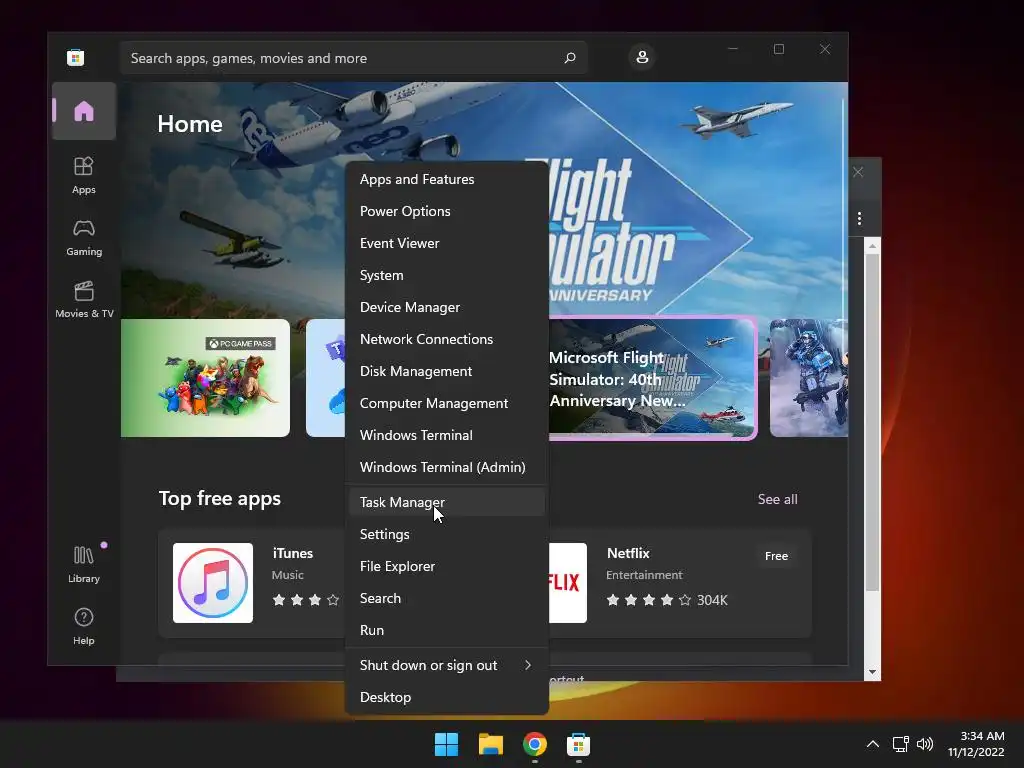Open the Apps section in Store sidebar
Image resolution: width=1024 pixels, height=768 pixels.
tap(84, 175)
